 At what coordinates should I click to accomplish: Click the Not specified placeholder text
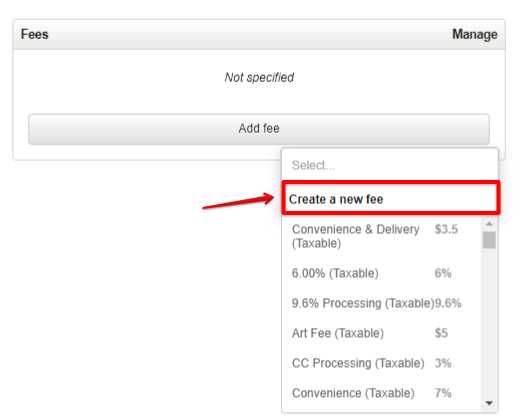point(259,77)
